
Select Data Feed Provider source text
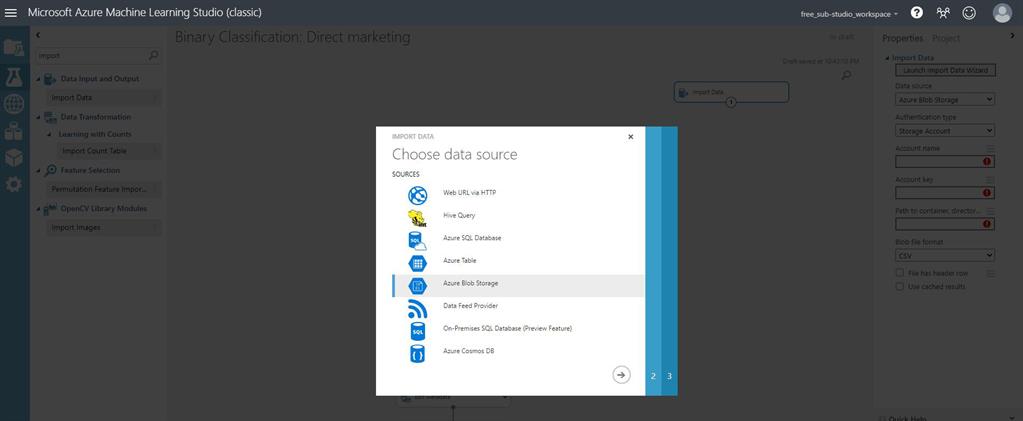click(x=470, y=305)
